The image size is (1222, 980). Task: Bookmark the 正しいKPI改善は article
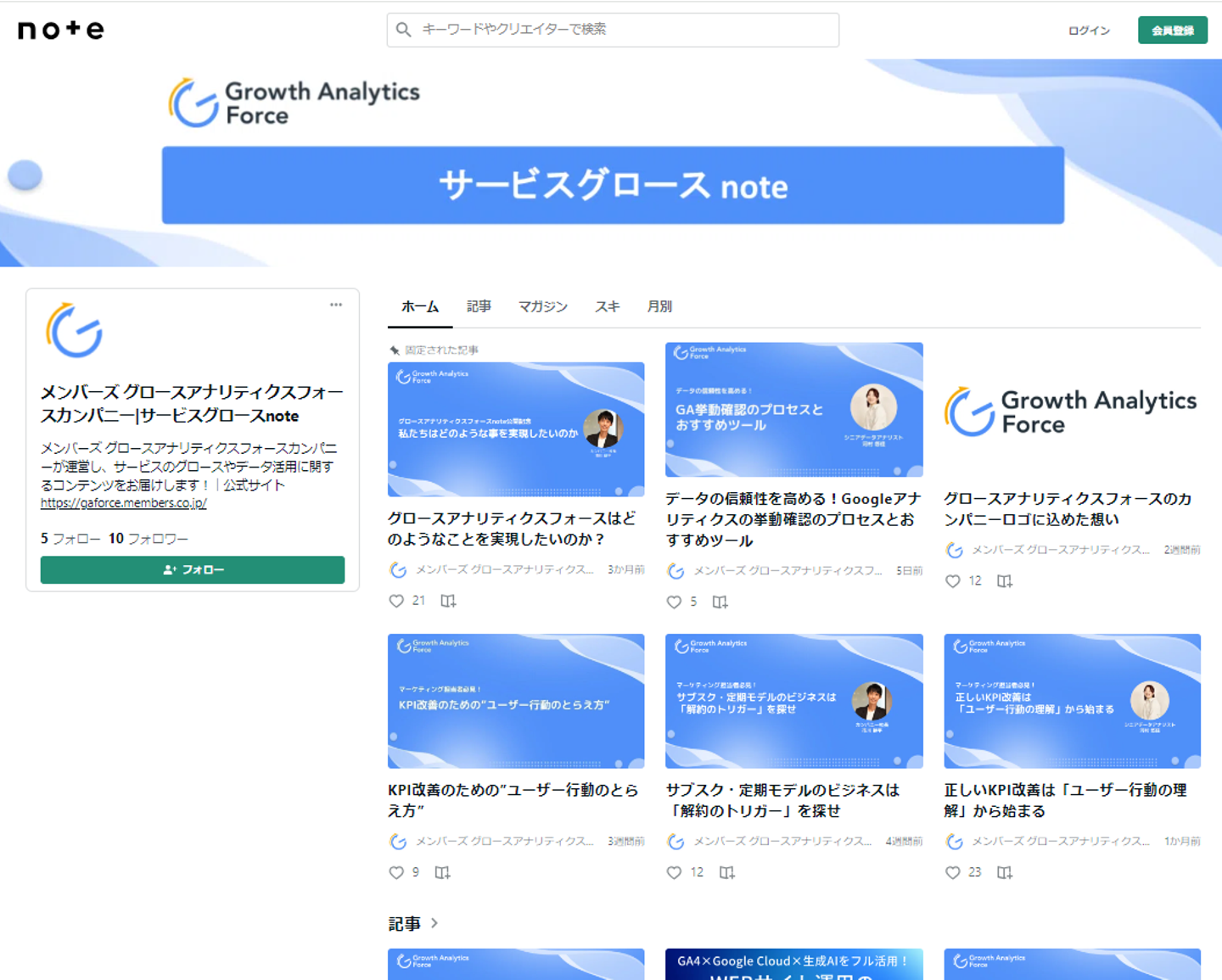click(1005, 872)
